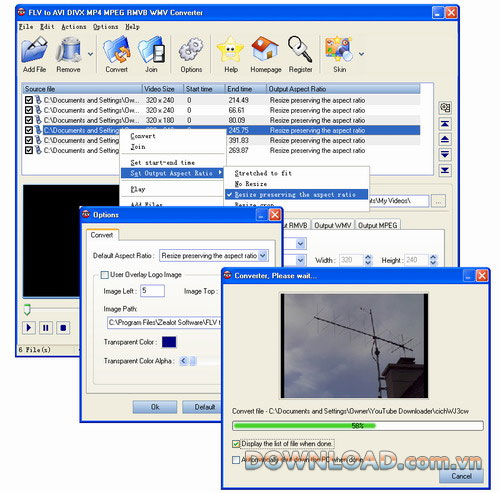Uncheck the highlighted file row with end time 245.75
The height and width of the screenshot is (493, 500).
(x=29, y=130)
